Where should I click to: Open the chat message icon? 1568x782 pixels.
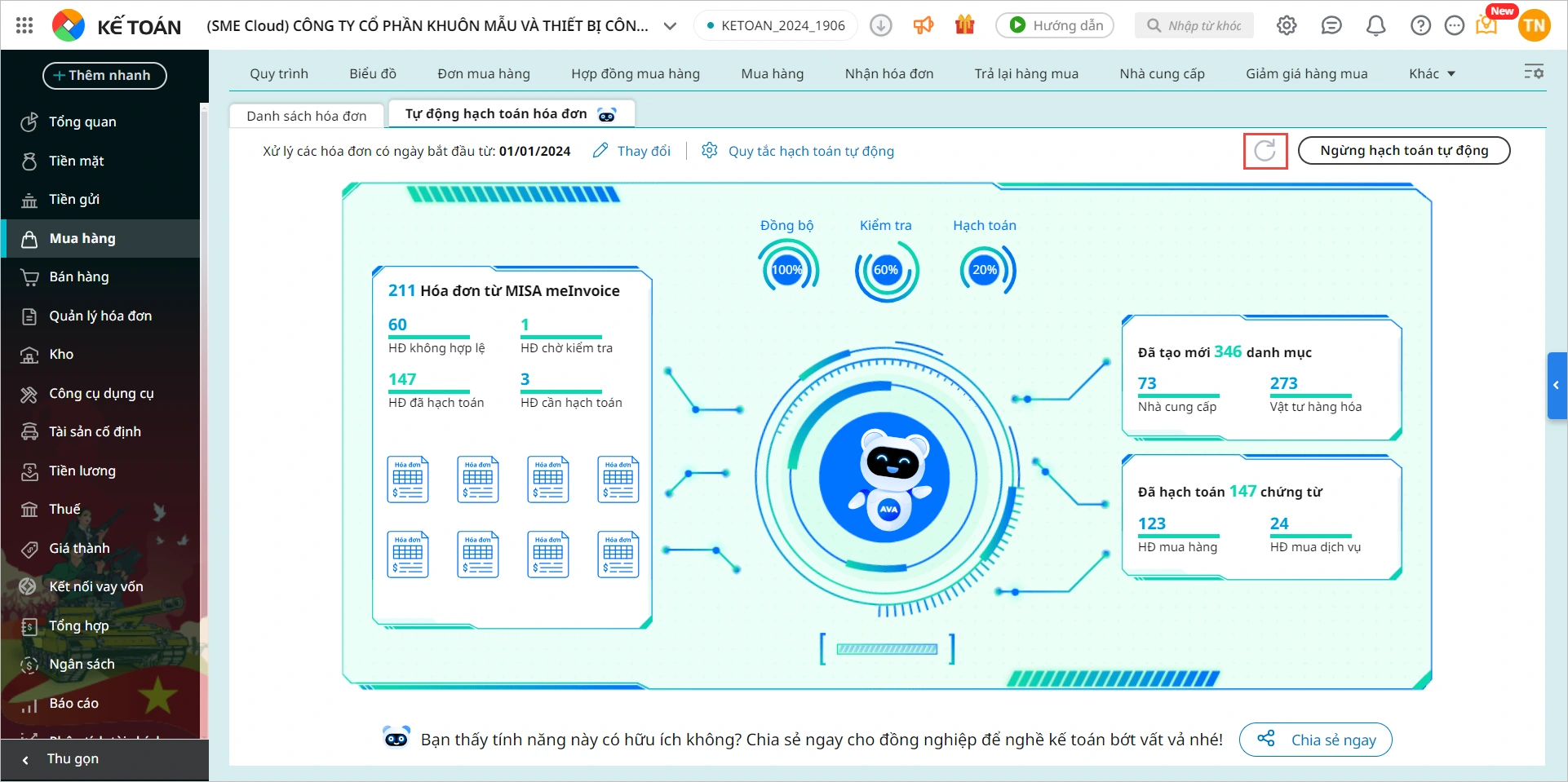click(1331, 25)
